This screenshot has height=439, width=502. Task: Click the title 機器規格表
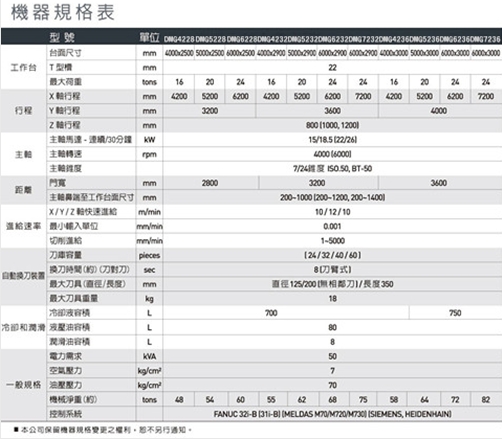coord(63,12)
